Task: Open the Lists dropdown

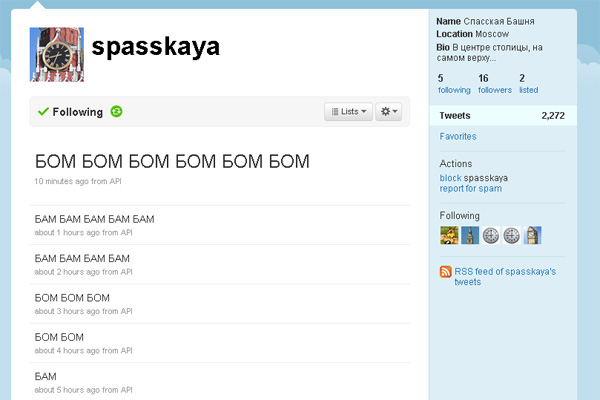Action: pos(348,111)
